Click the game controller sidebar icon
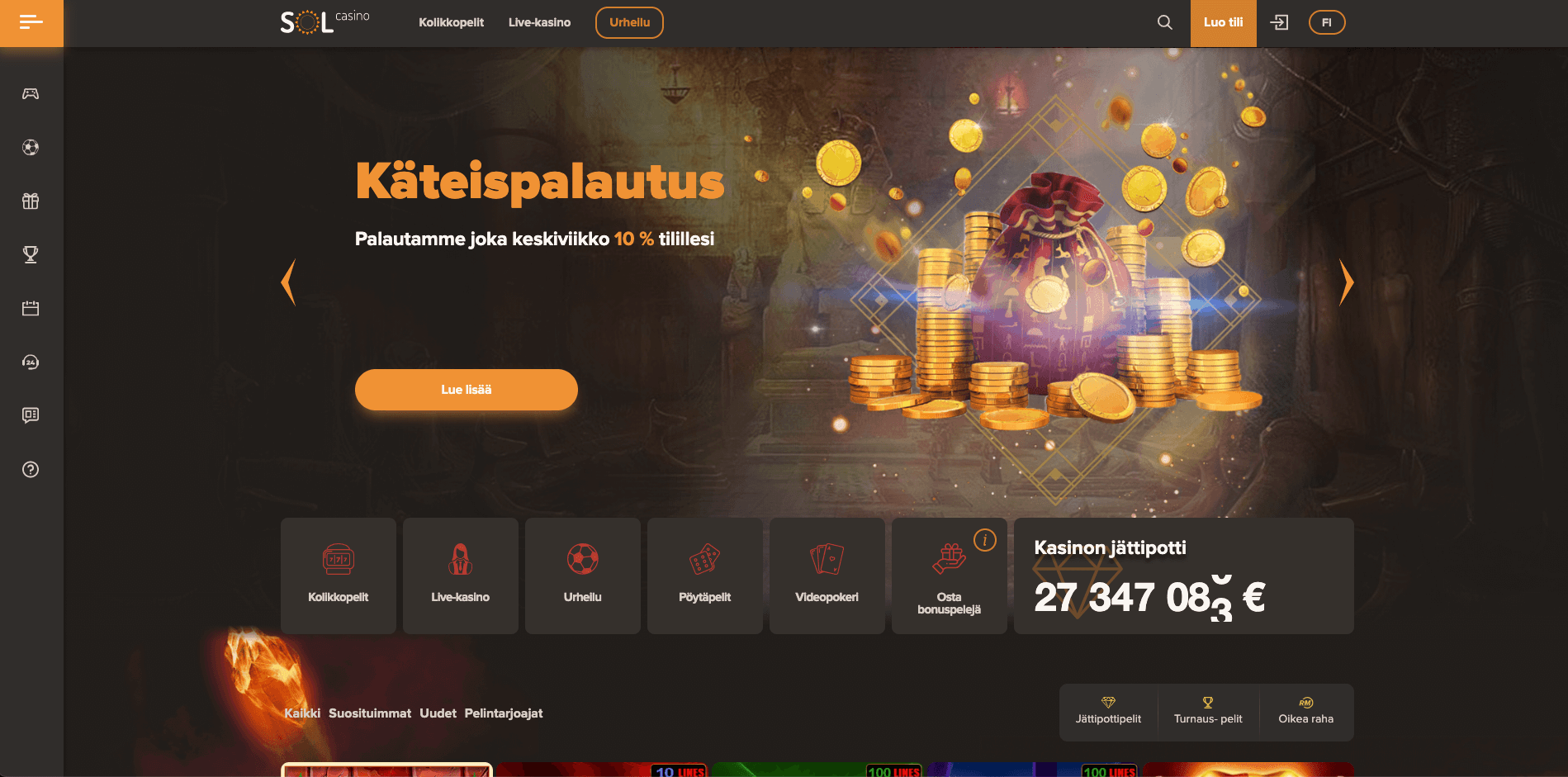1568x777 pixels. coord(31,93)
